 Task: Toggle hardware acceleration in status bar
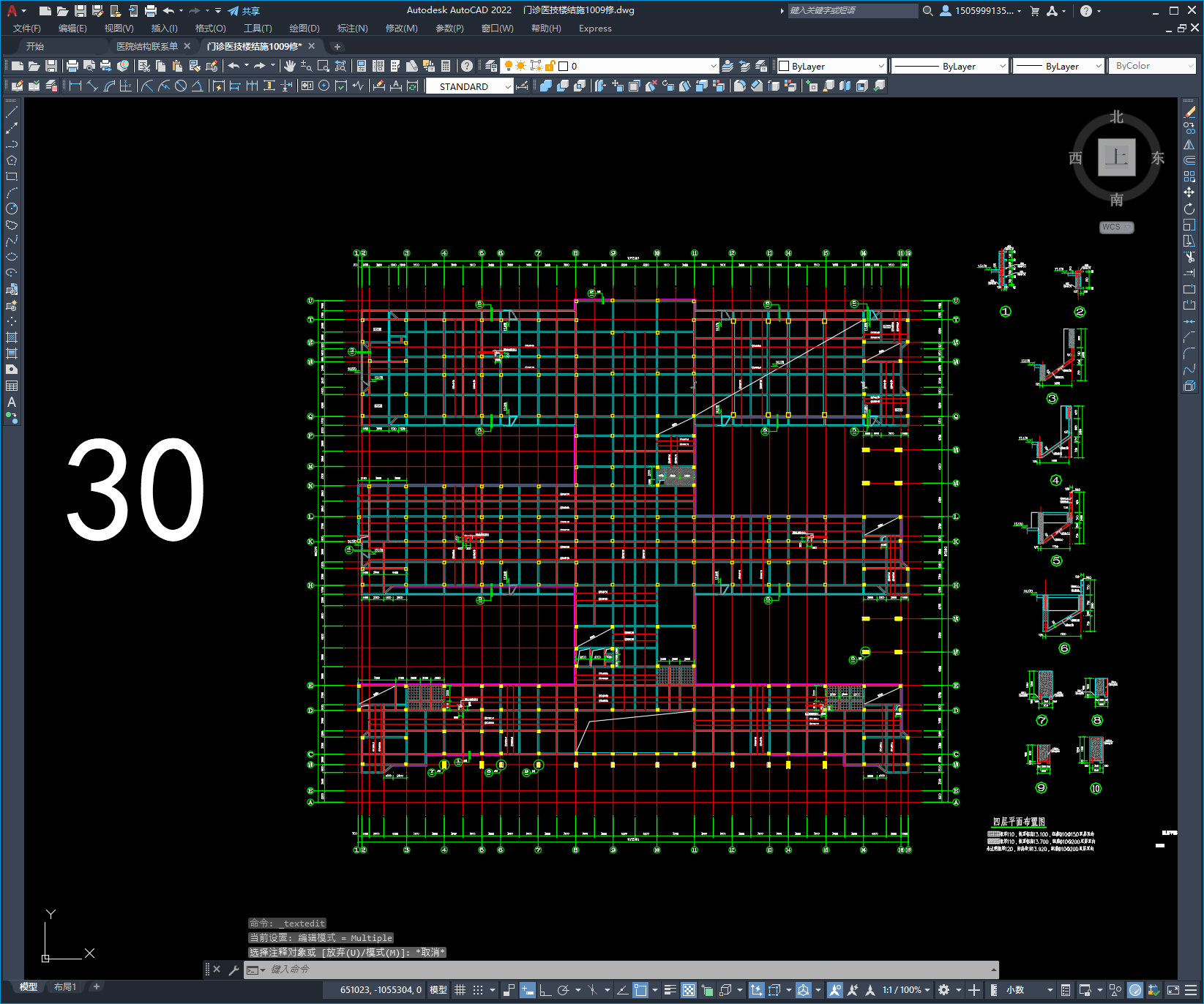tap(1135, 990)
